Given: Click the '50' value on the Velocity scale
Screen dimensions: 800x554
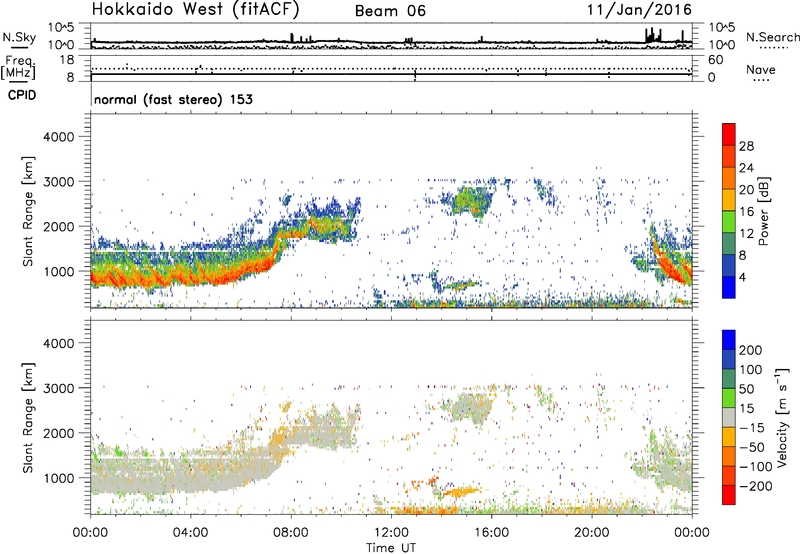Looking at the screenshot, I should (x=746, y=389).
